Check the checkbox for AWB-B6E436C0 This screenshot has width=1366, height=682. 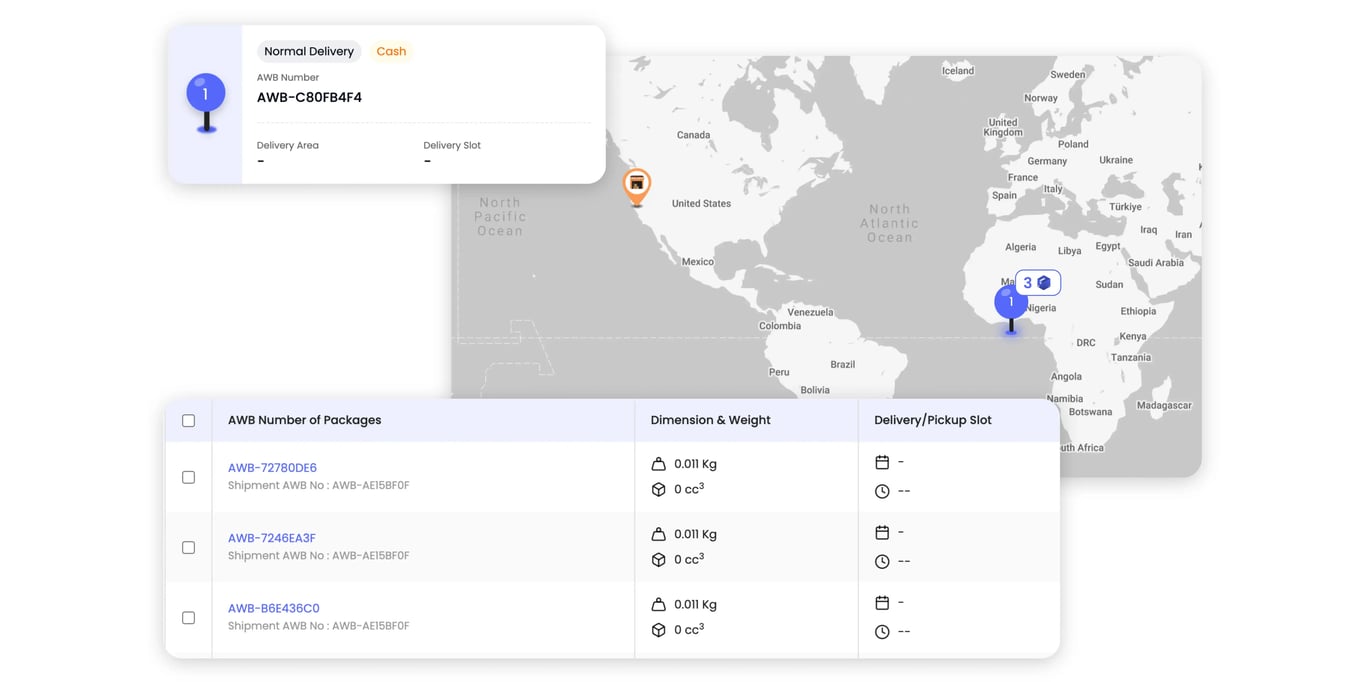[188, 617]
